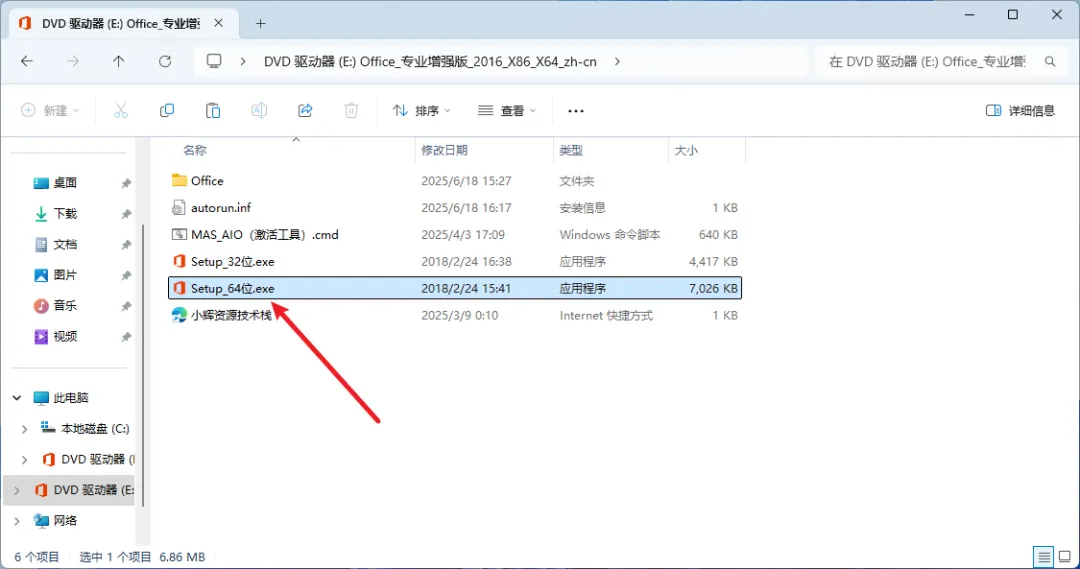Expand the chevron after the address path
Image resolution: width=1080 pixels, height=569 pixels.
(x=617, y=61)
